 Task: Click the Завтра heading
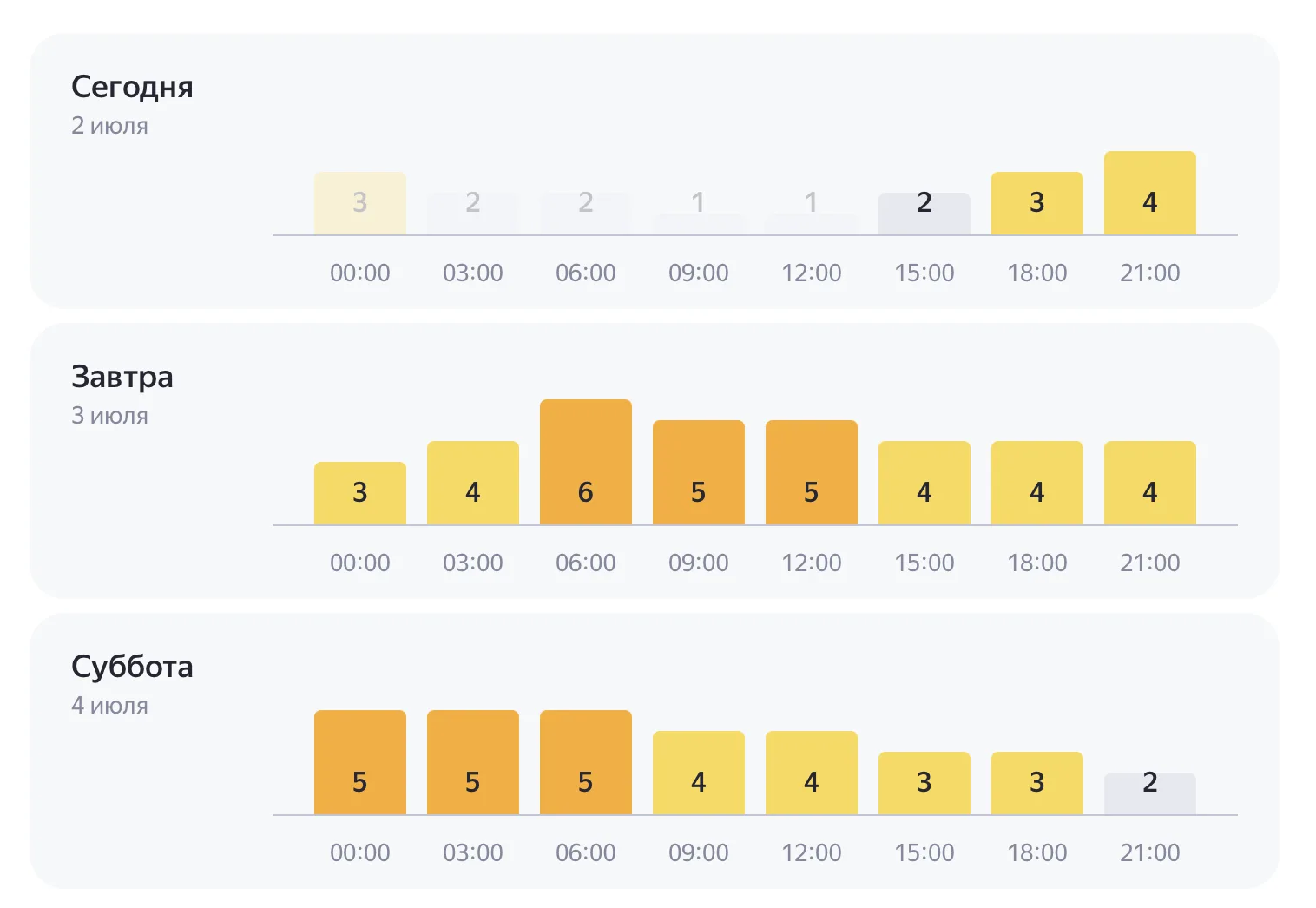point(122,377)
